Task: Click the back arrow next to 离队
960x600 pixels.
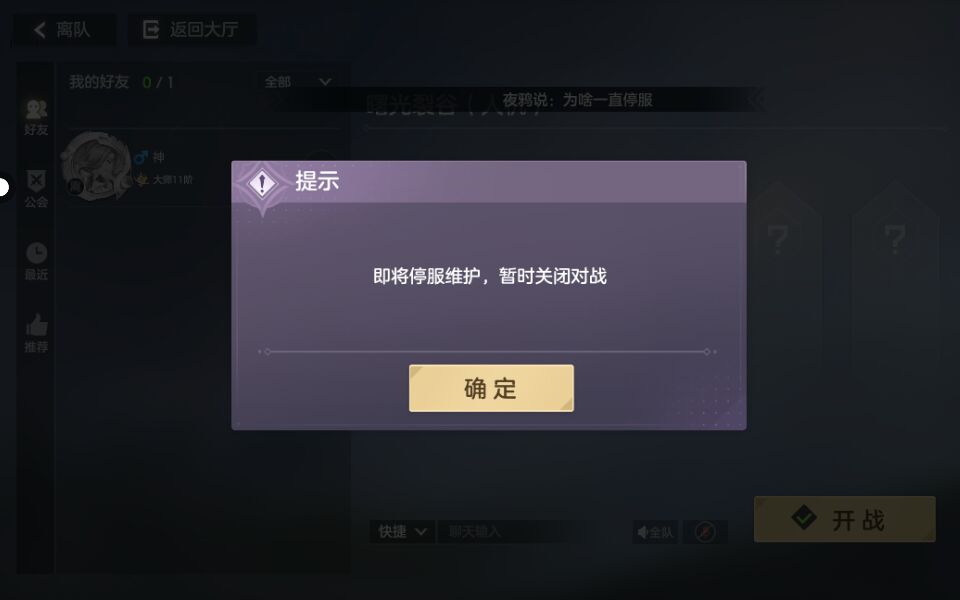Action: click(x=40, y=29)
